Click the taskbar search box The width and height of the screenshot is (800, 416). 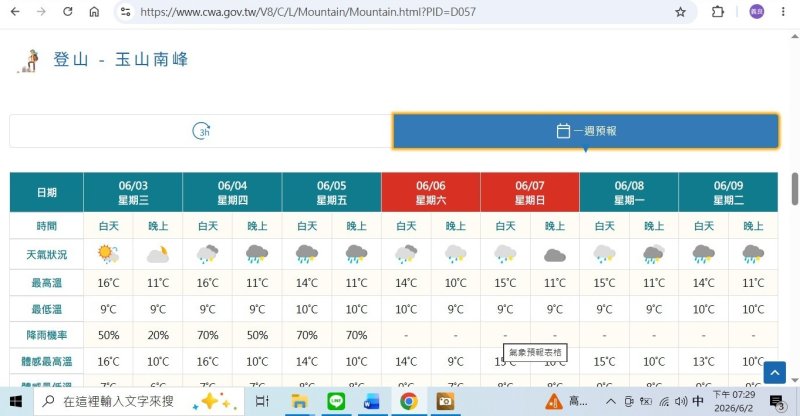[x=139, y=402]
